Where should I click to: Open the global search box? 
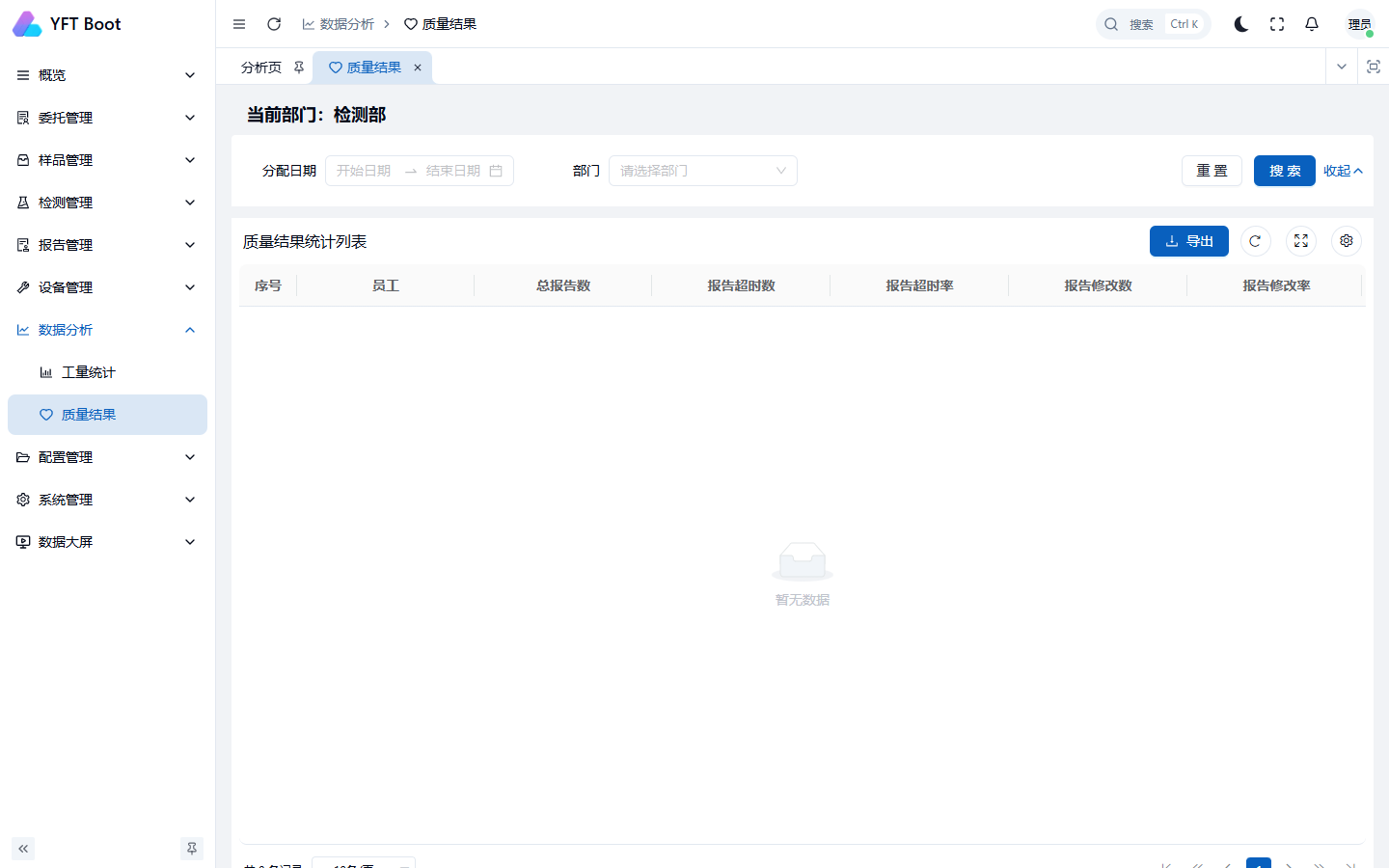click(1153, 24)
